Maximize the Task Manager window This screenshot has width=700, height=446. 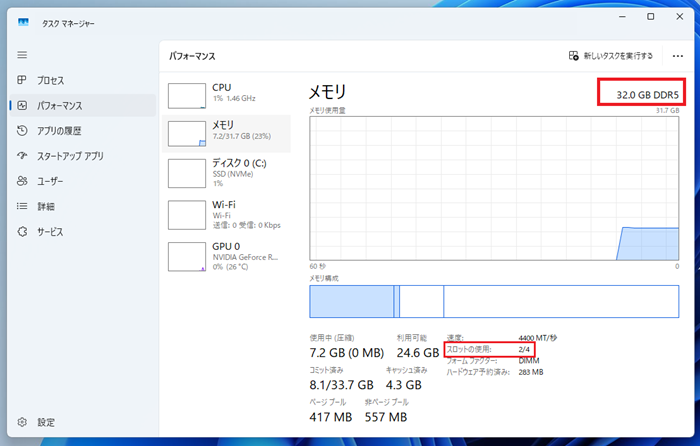[650, 17]
